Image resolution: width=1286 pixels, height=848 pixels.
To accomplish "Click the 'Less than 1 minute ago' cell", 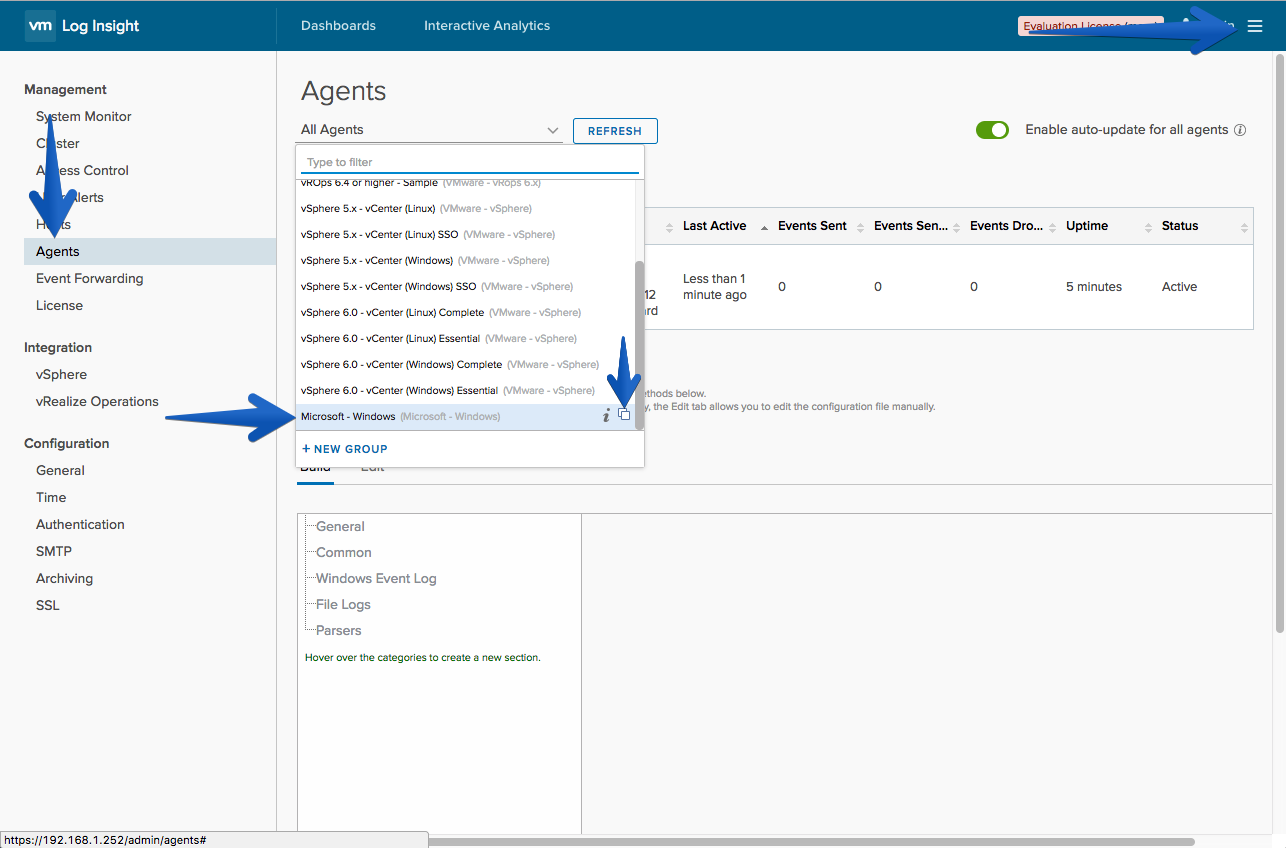I will tap(715, 287).
